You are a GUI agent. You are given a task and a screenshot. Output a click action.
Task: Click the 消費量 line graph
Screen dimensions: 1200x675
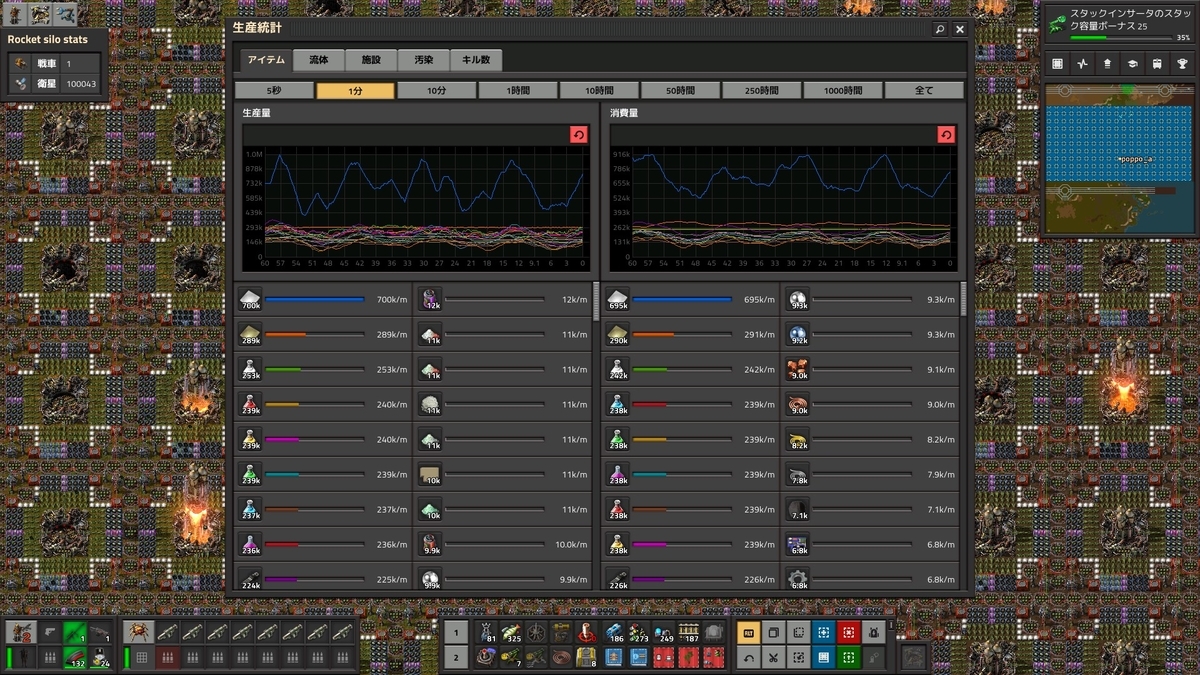[783, 207]
